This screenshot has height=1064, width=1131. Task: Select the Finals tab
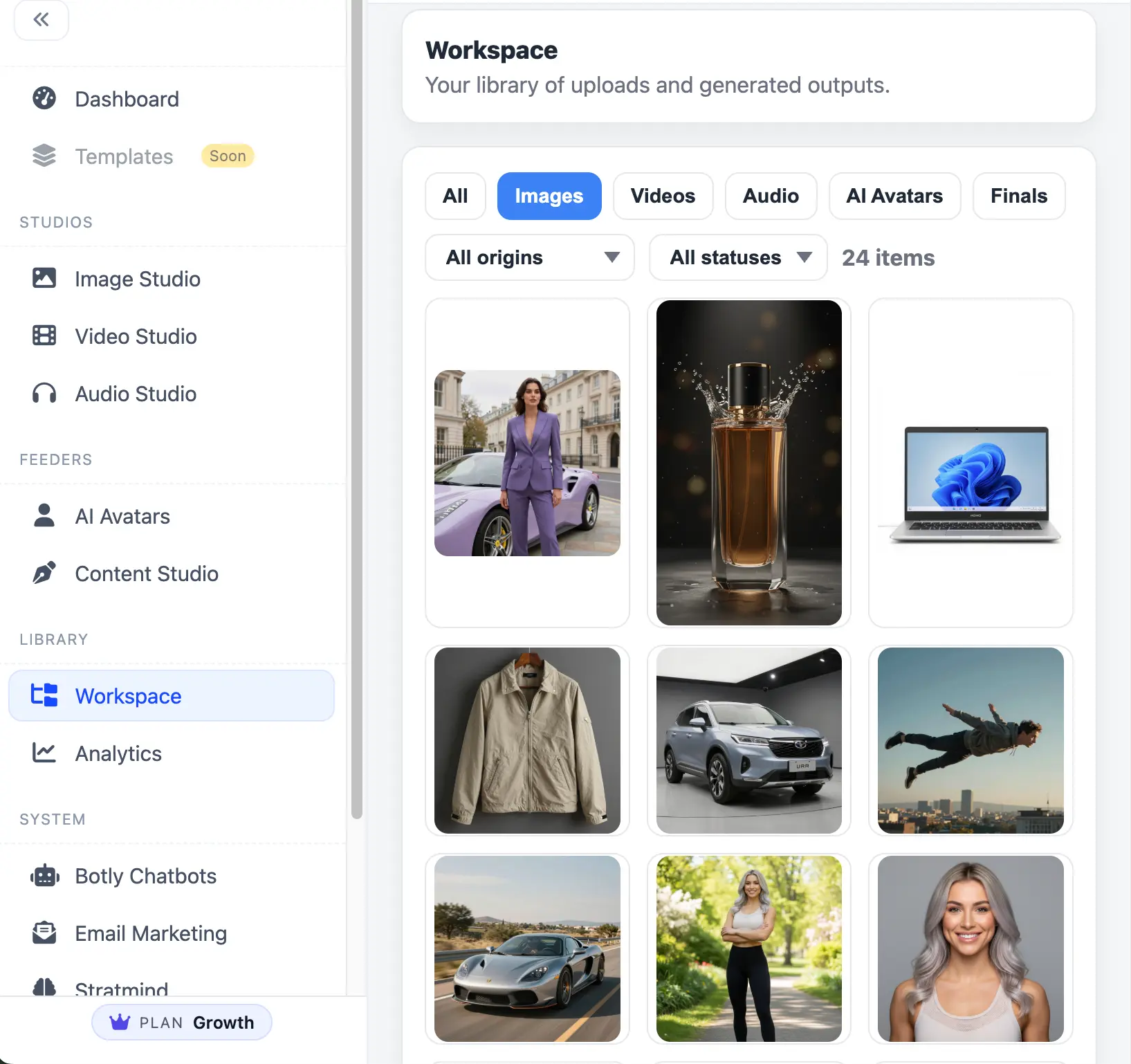1018,196
